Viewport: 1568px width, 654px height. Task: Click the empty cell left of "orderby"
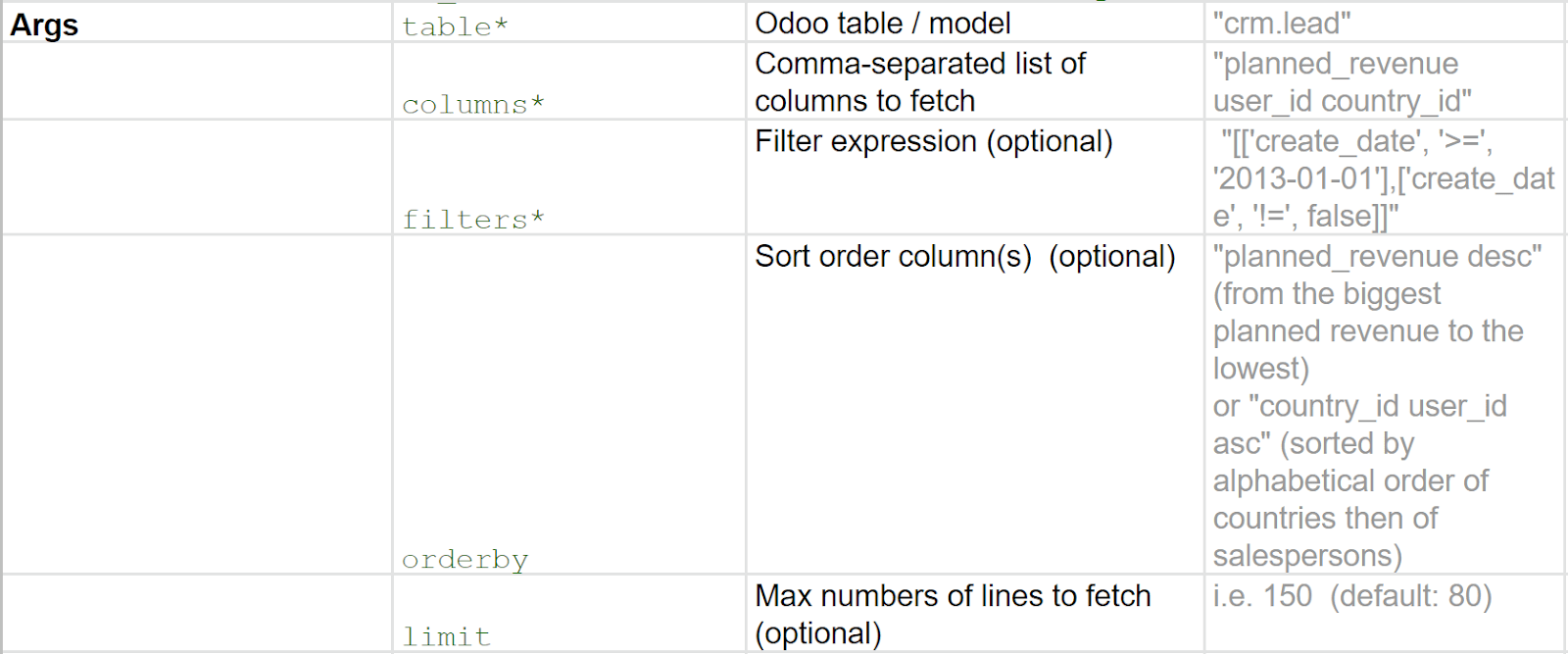196,404
